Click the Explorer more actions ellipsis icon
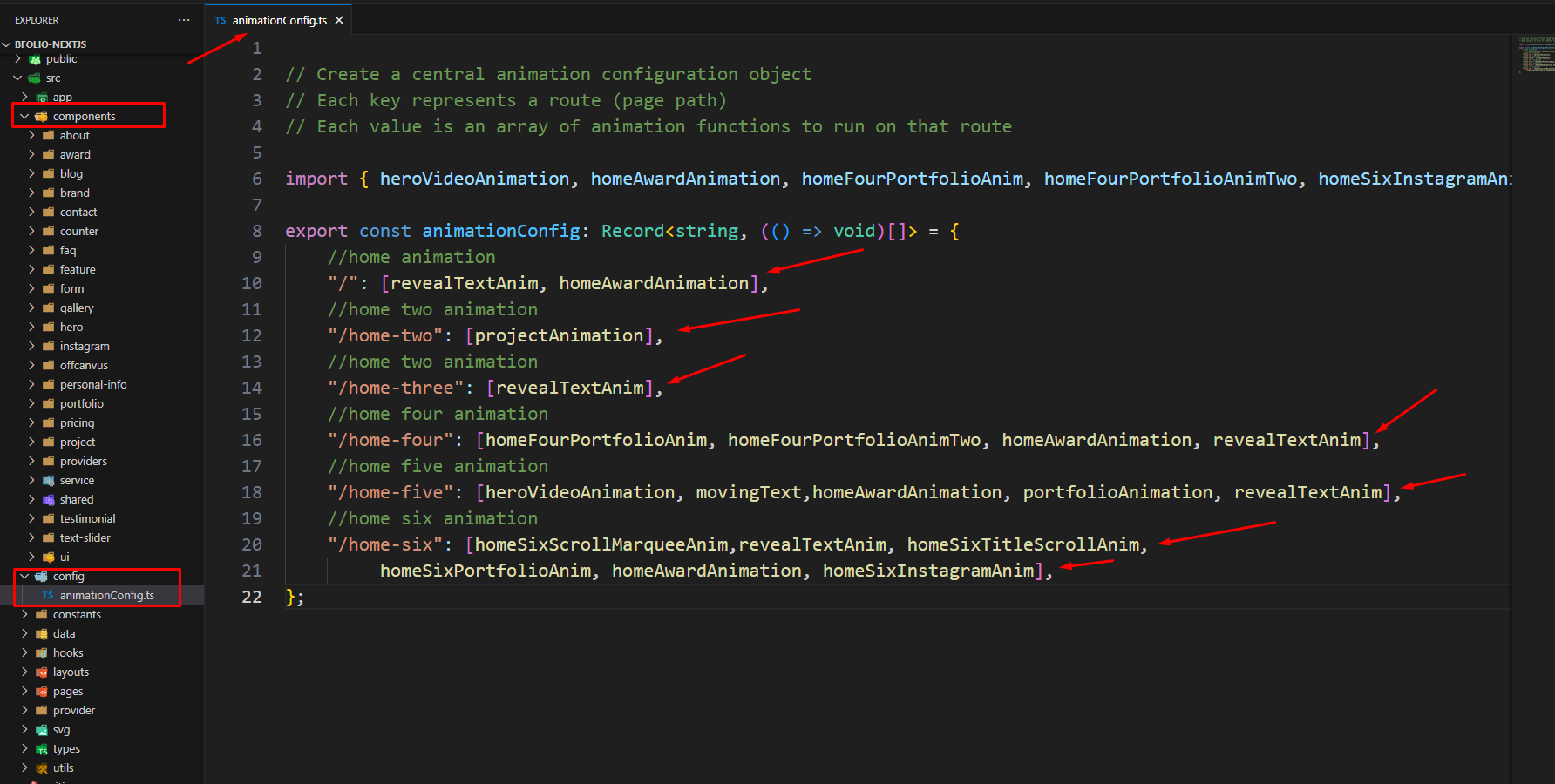Viewport: 1555px width, 784px height. point(183,20)
